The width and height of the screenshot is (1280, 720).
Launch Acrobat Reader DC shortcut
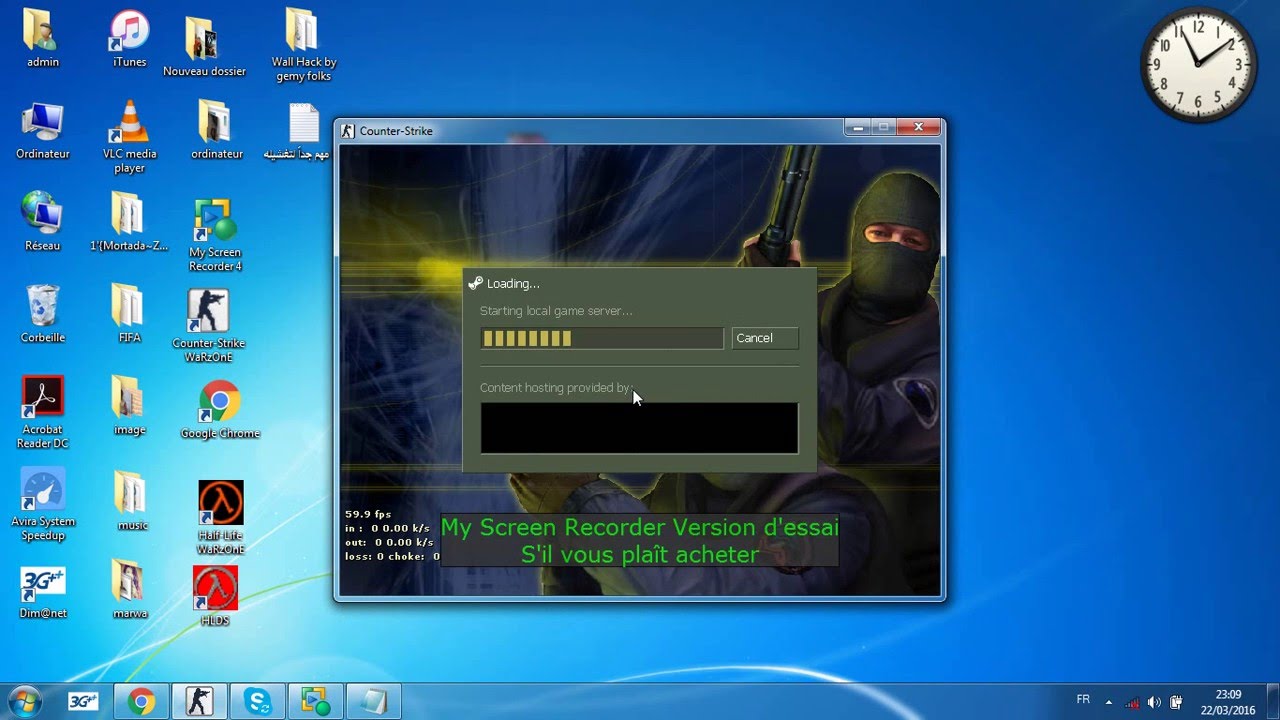(x=43, y=412)
